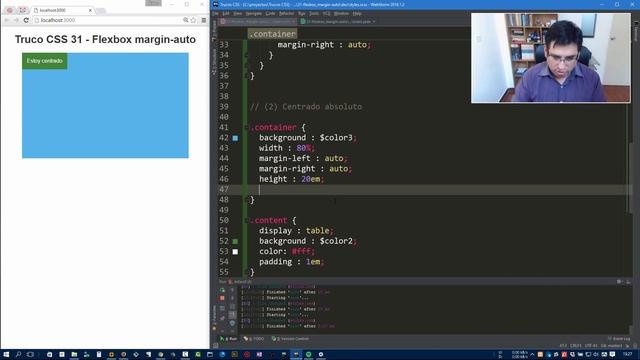
Task: Open the TODO tool window tab
Action: [x=254, y=339]
